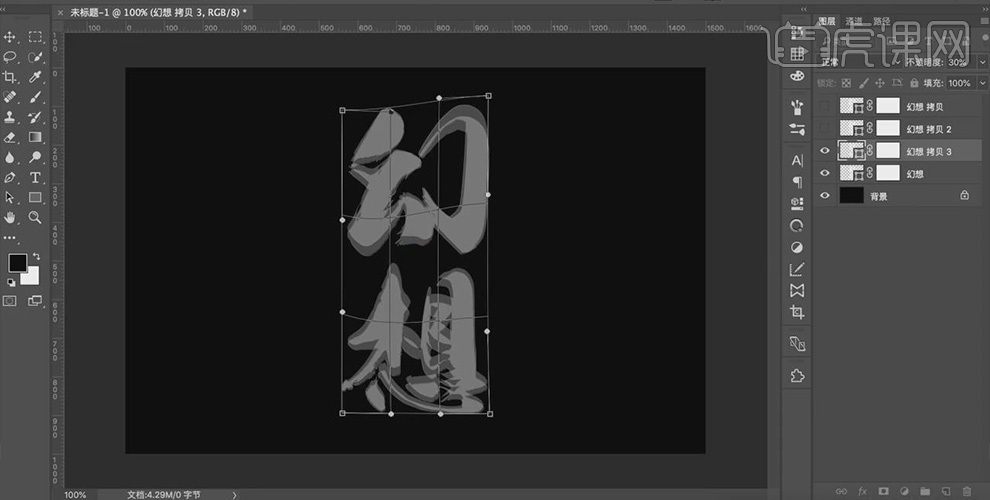Create a new layer group folder
This screenshot has height=500, width=990.
pos(925,491)
